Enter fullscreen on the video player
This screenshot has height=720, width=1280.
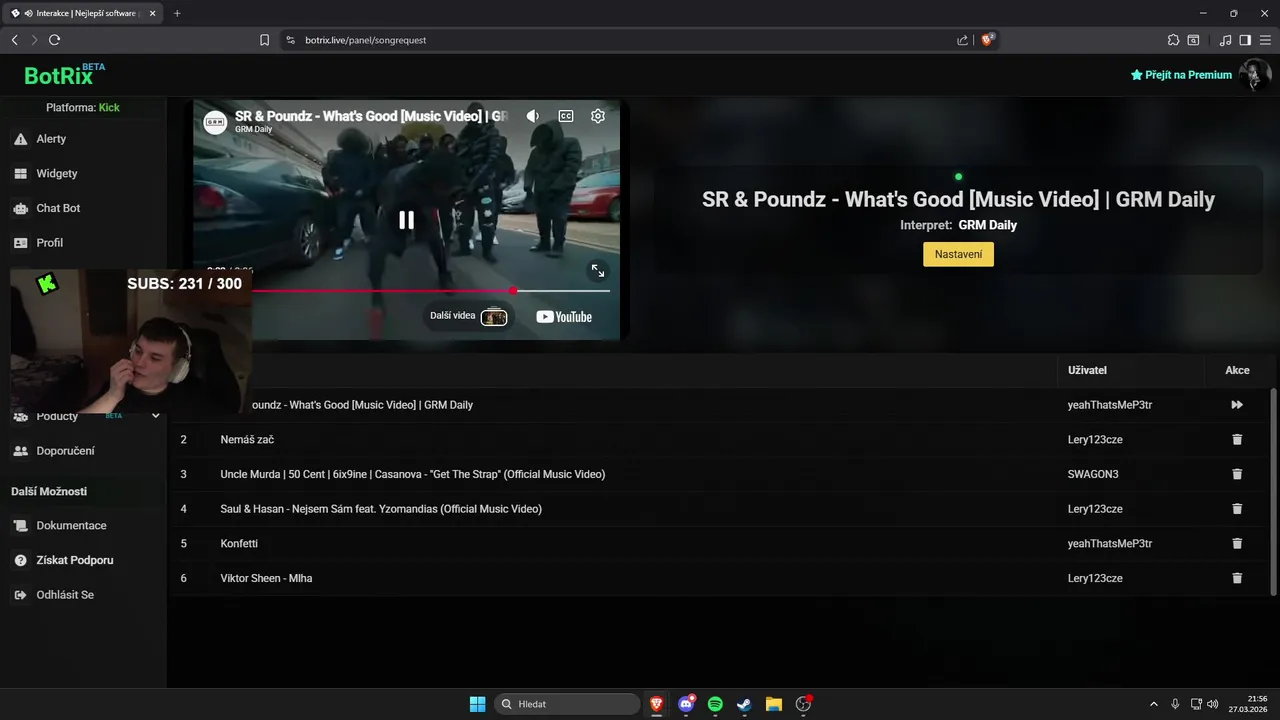tap(598, 271)
